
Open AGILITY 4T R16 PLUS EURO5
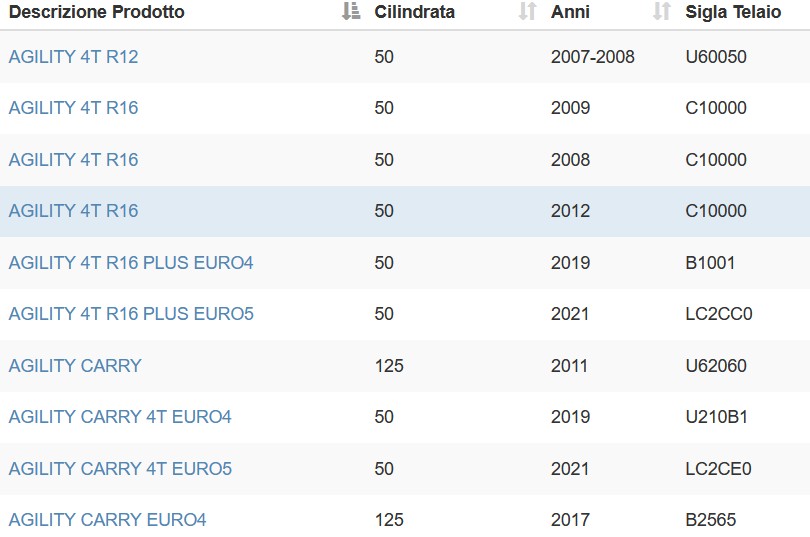(x=131, y=314)
